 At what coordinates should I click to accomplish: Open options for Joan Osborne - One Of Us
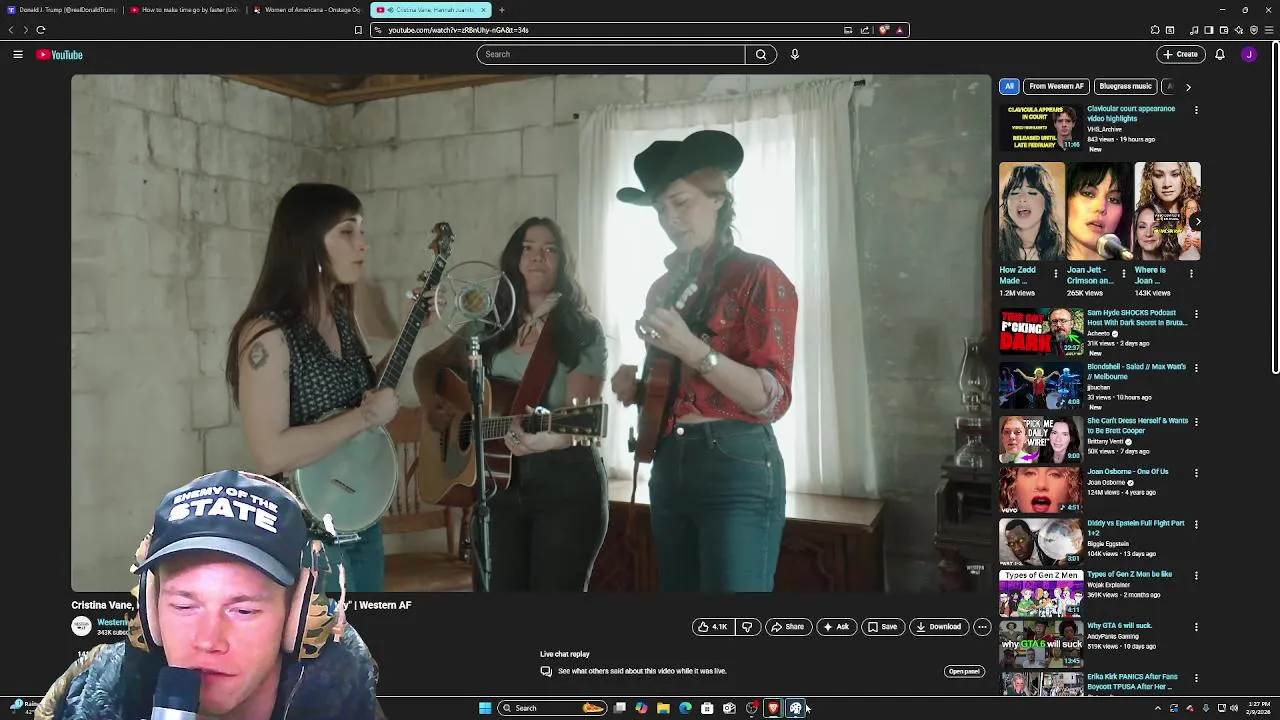pos(1196,473)
